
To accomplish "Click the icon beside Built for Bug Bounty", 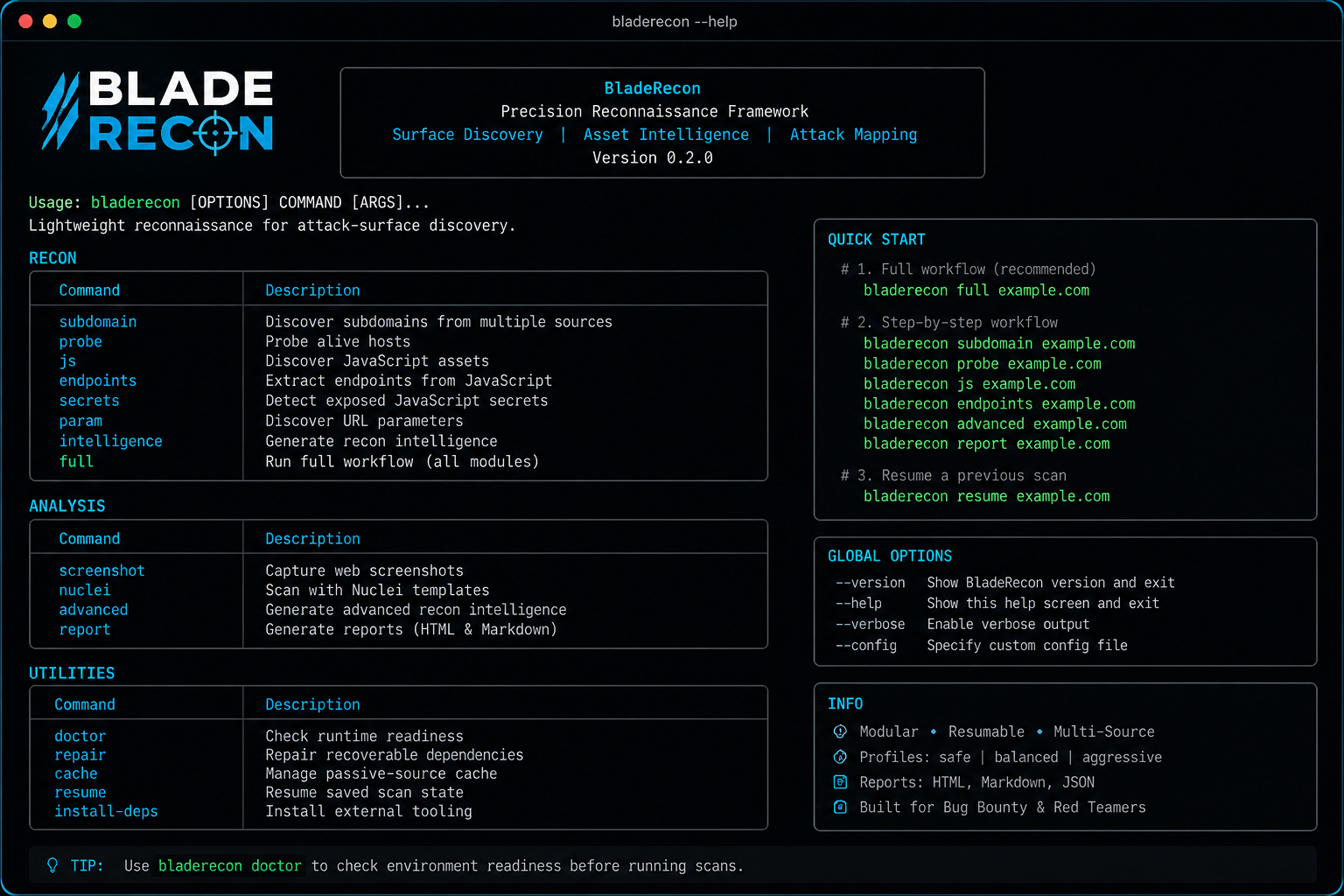I will 840,808.
